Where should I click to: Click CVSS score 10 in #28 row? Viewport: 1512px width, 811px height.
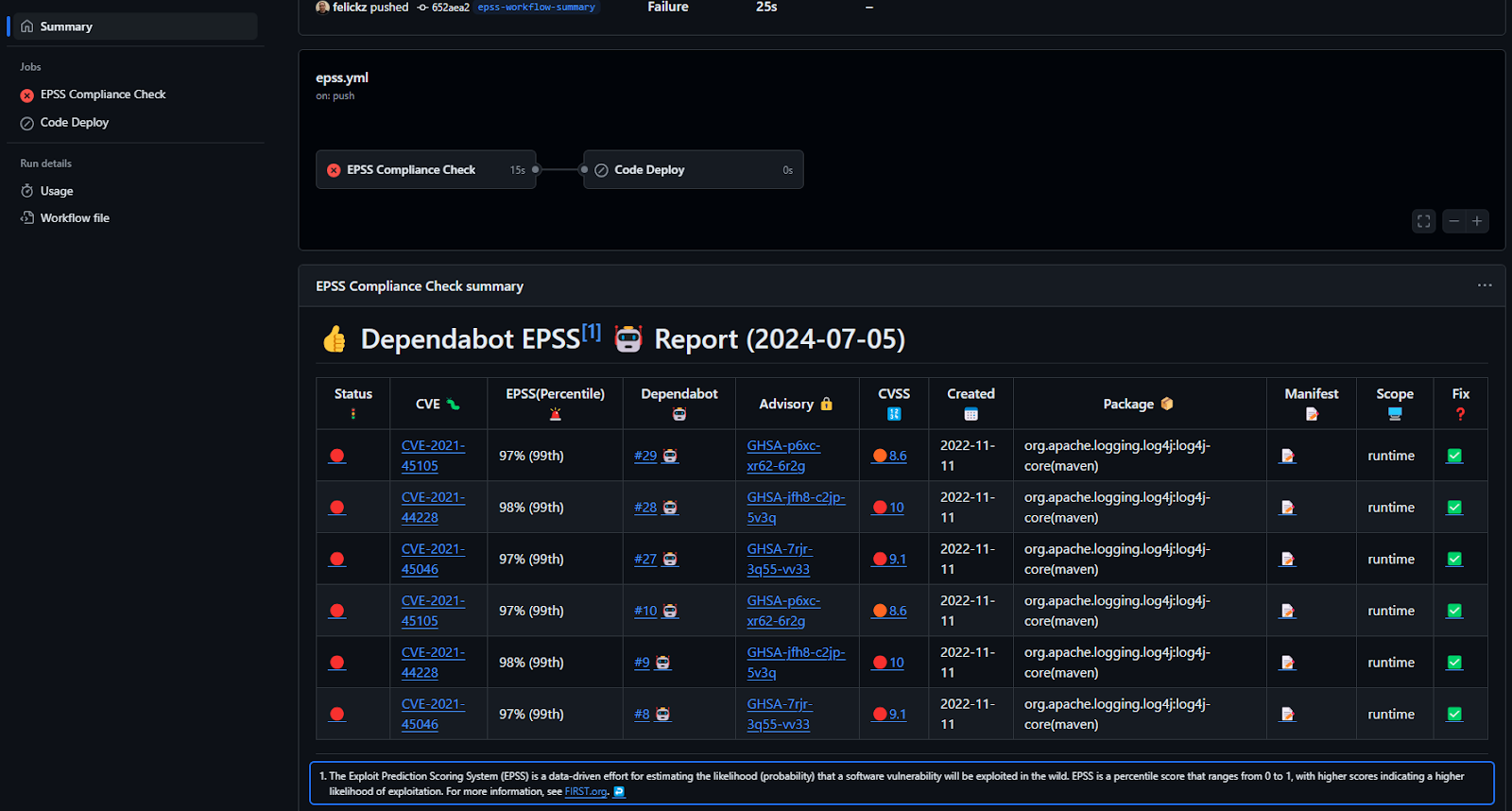888,508
